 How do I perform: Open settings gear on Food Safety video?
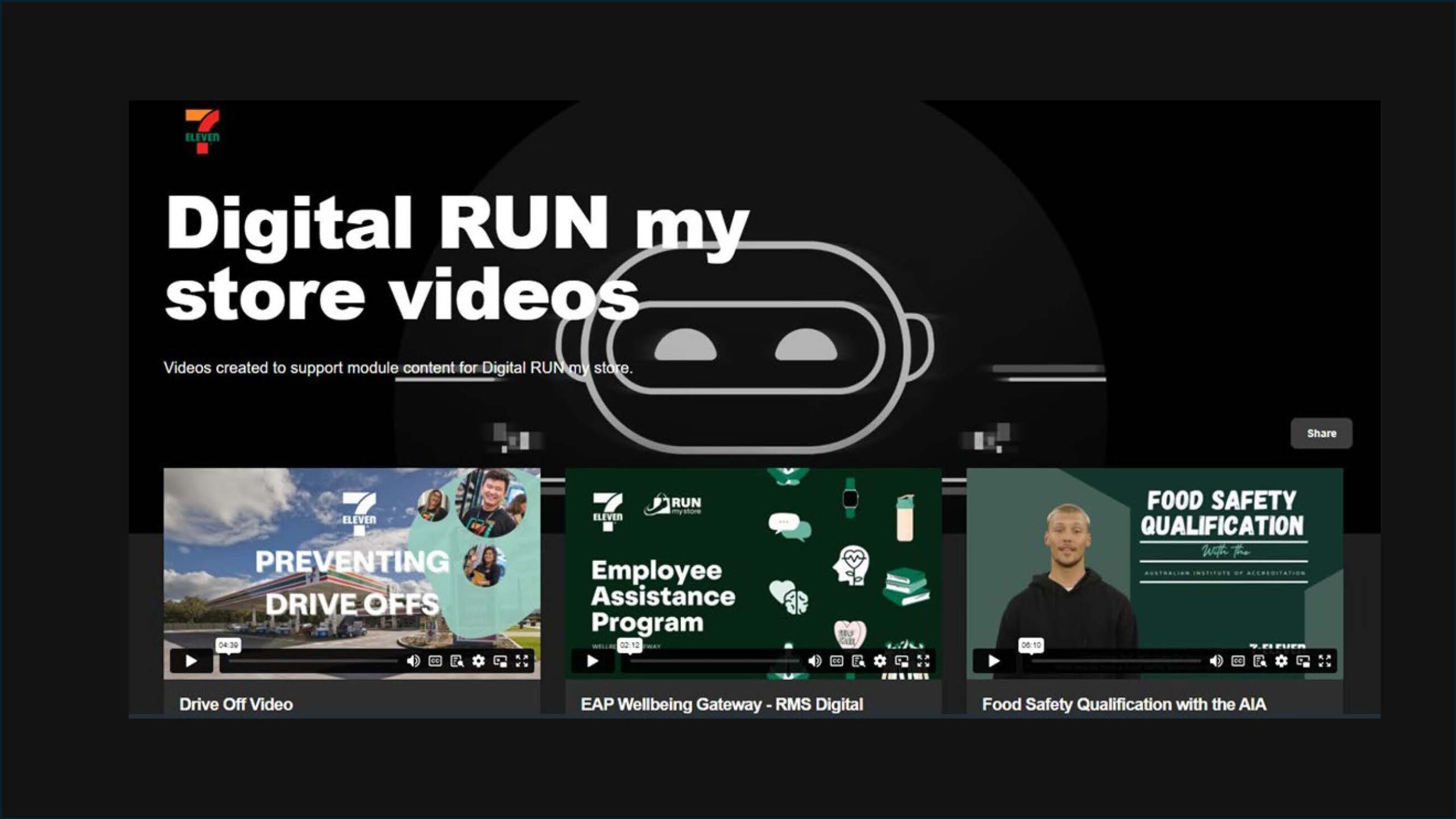[1281, 661]
